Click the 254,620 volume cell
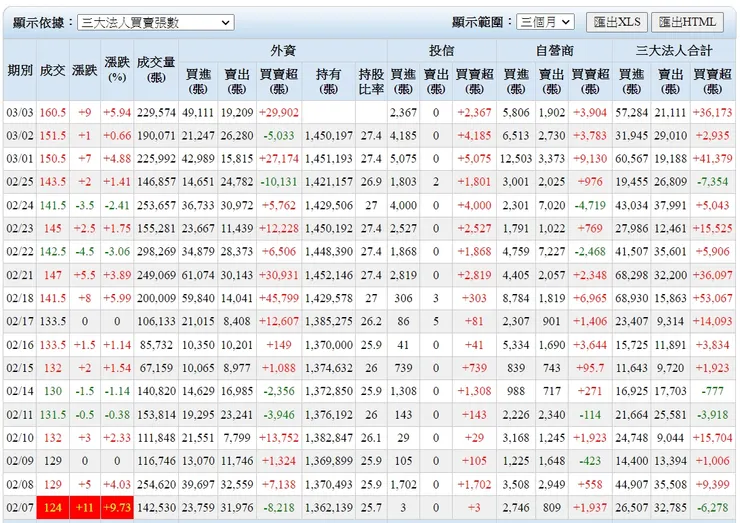740x523 pixels. pyautogui.click(x=156, y=484)
